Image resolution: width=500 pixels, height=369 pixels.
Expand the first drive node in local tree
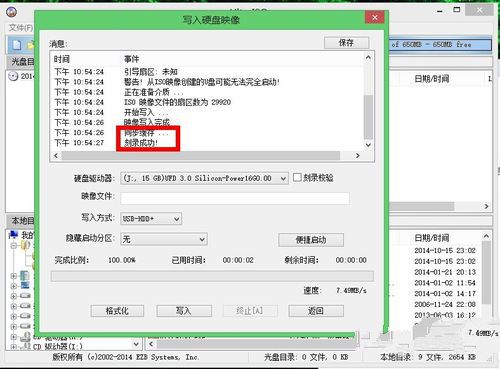tap(14, 296)
